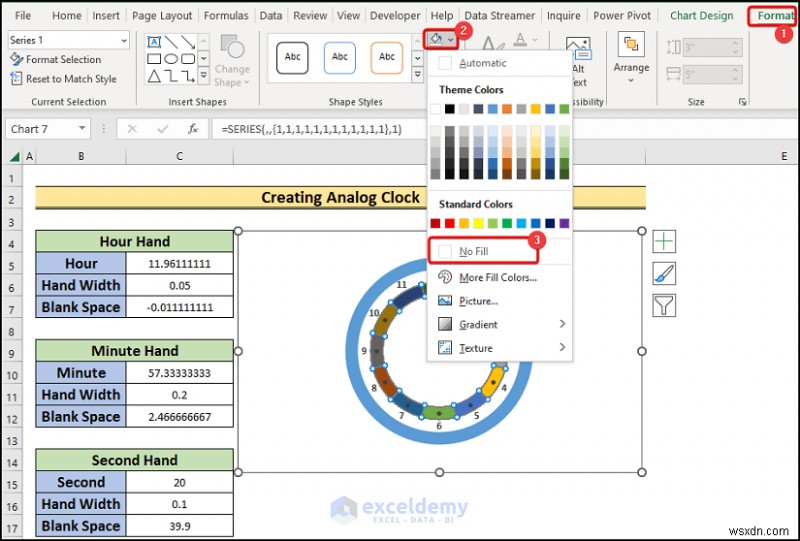Screen dimensions: 800x541
Task: Click into the formula bar SERIES formula
Action: click(312, 130)
